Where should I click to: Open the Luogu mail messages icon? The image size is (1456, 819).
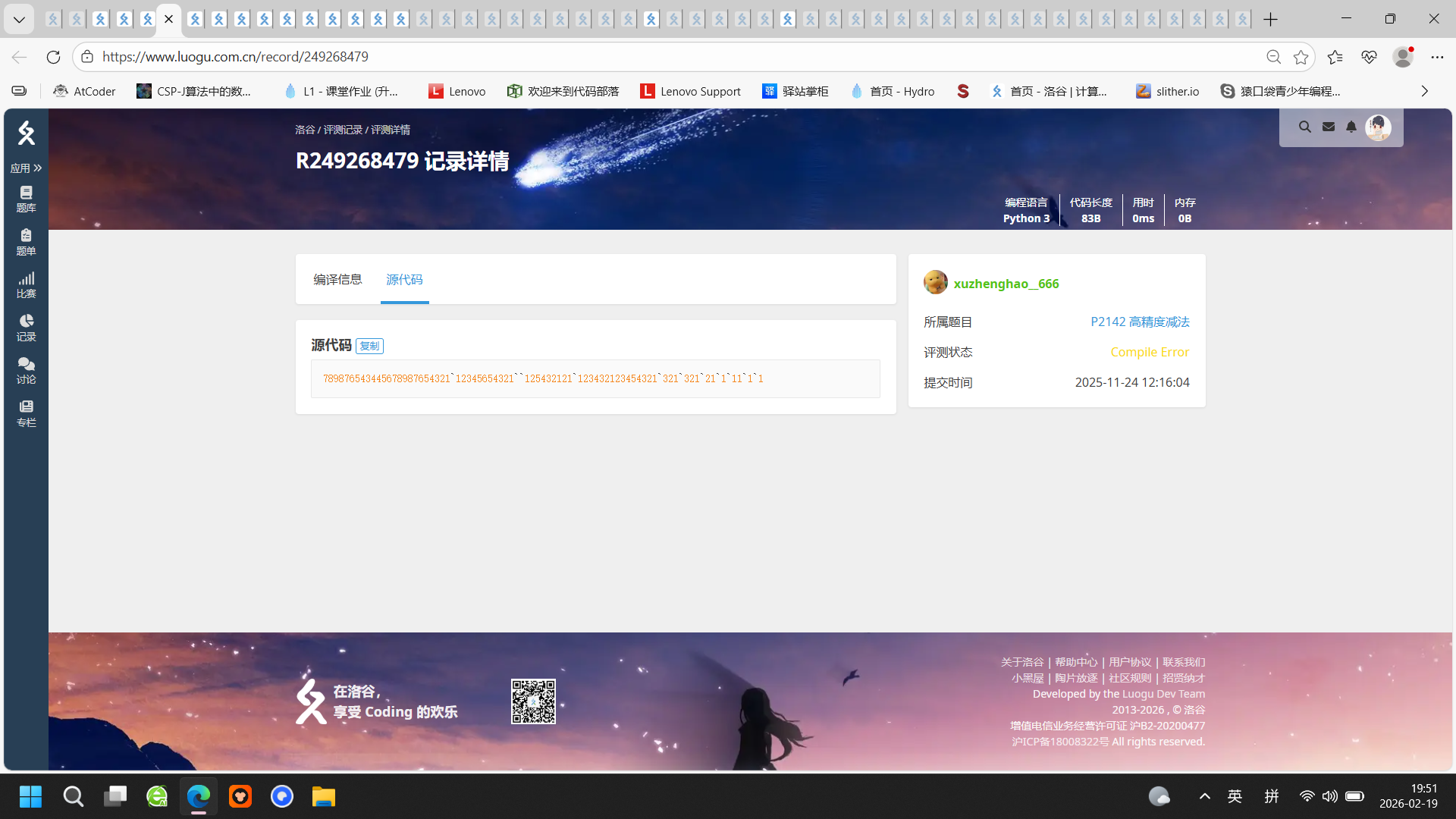tap(1329, 127)
